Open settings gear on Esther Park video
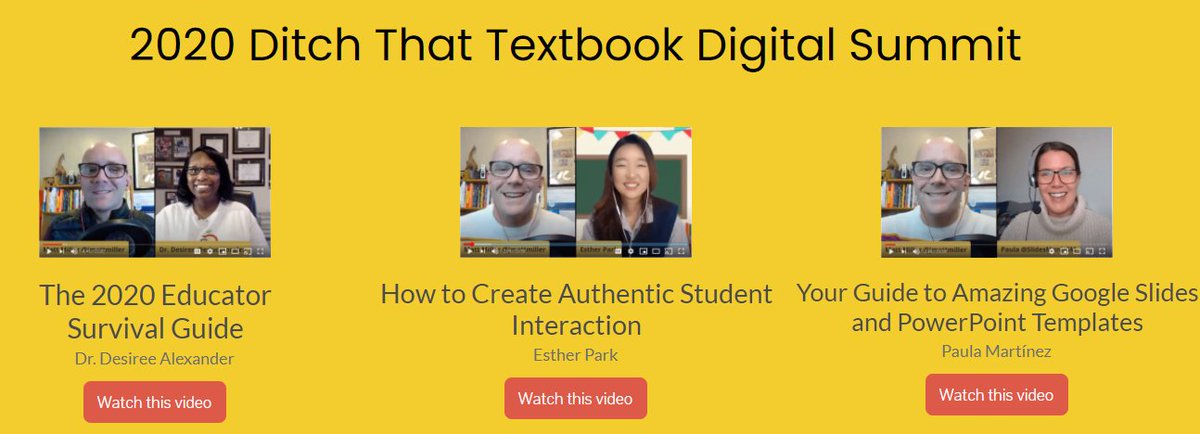 point(631,251)
